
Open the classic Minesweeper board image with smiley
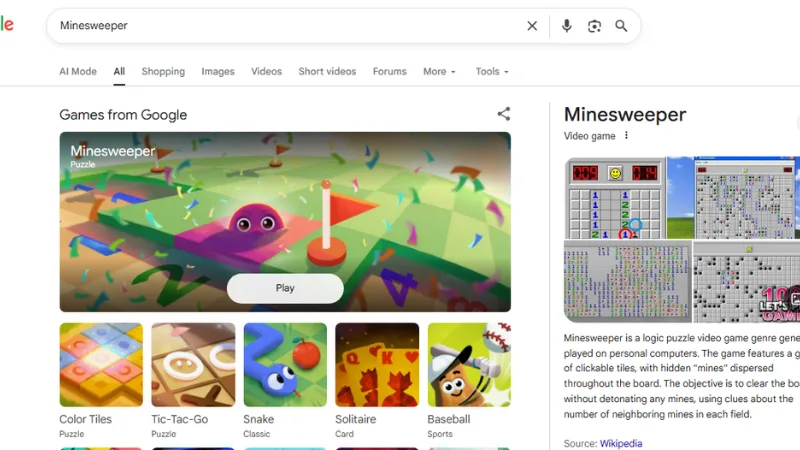coord(615,198)
